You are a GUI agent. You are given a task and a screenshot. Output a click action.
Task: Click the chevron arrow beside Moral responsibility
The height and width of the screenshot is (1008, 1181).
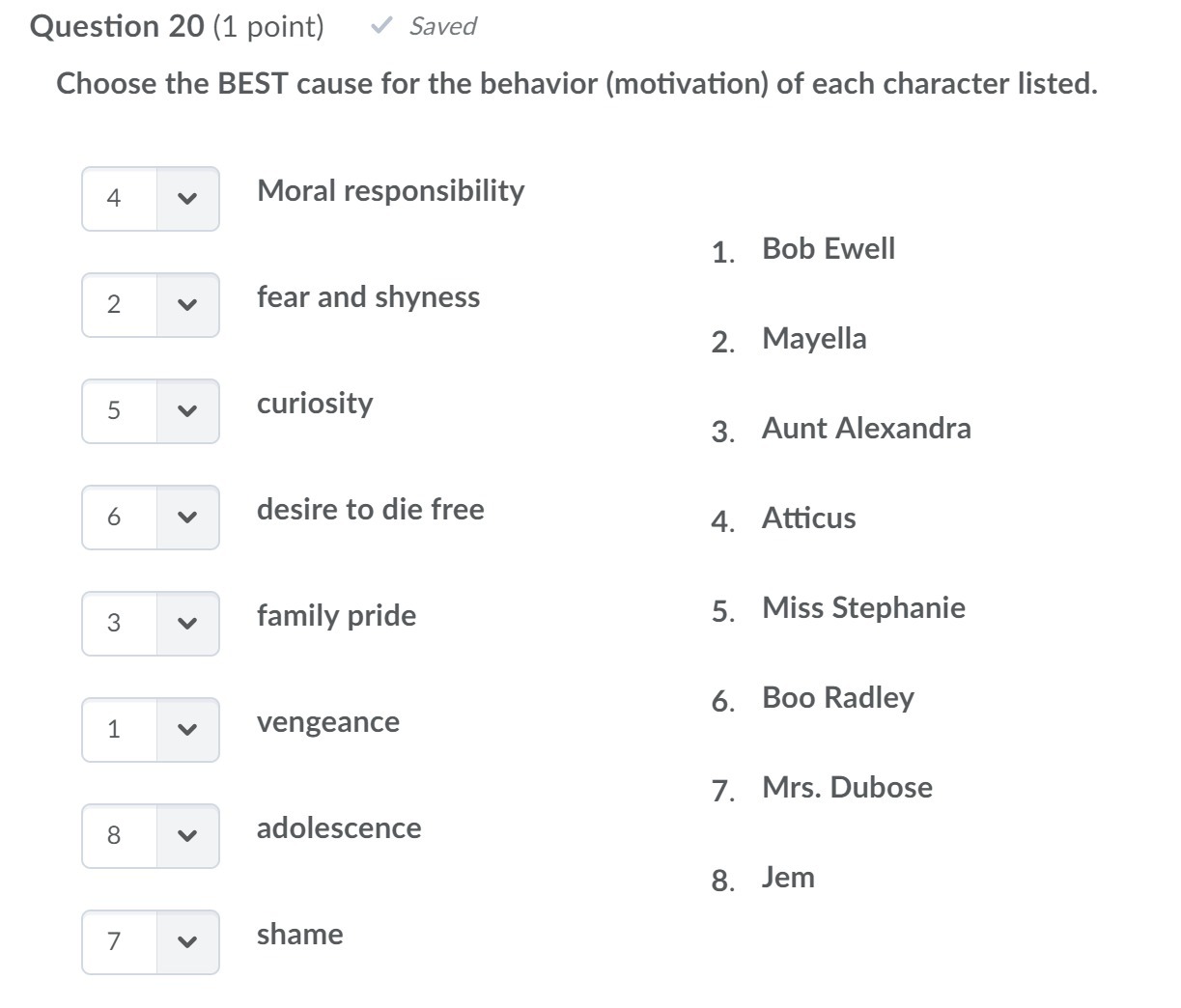coord(187,199)
